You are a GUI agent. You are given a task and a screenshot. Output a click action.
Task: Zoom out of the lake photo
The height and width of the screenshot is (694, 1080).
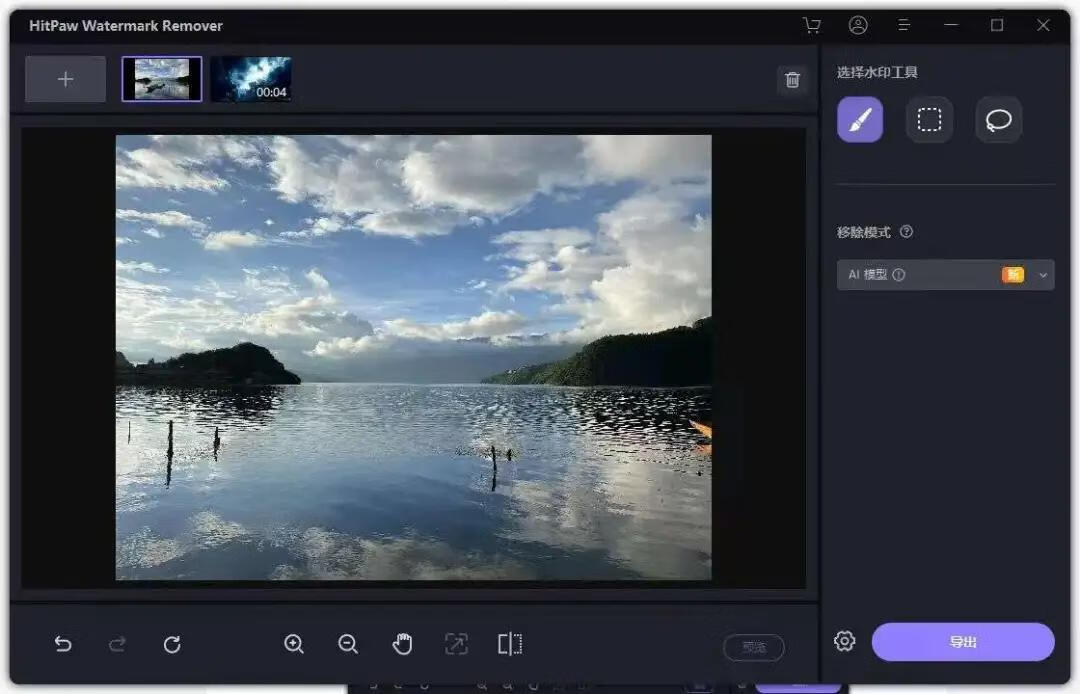click(x=348, y=644)
